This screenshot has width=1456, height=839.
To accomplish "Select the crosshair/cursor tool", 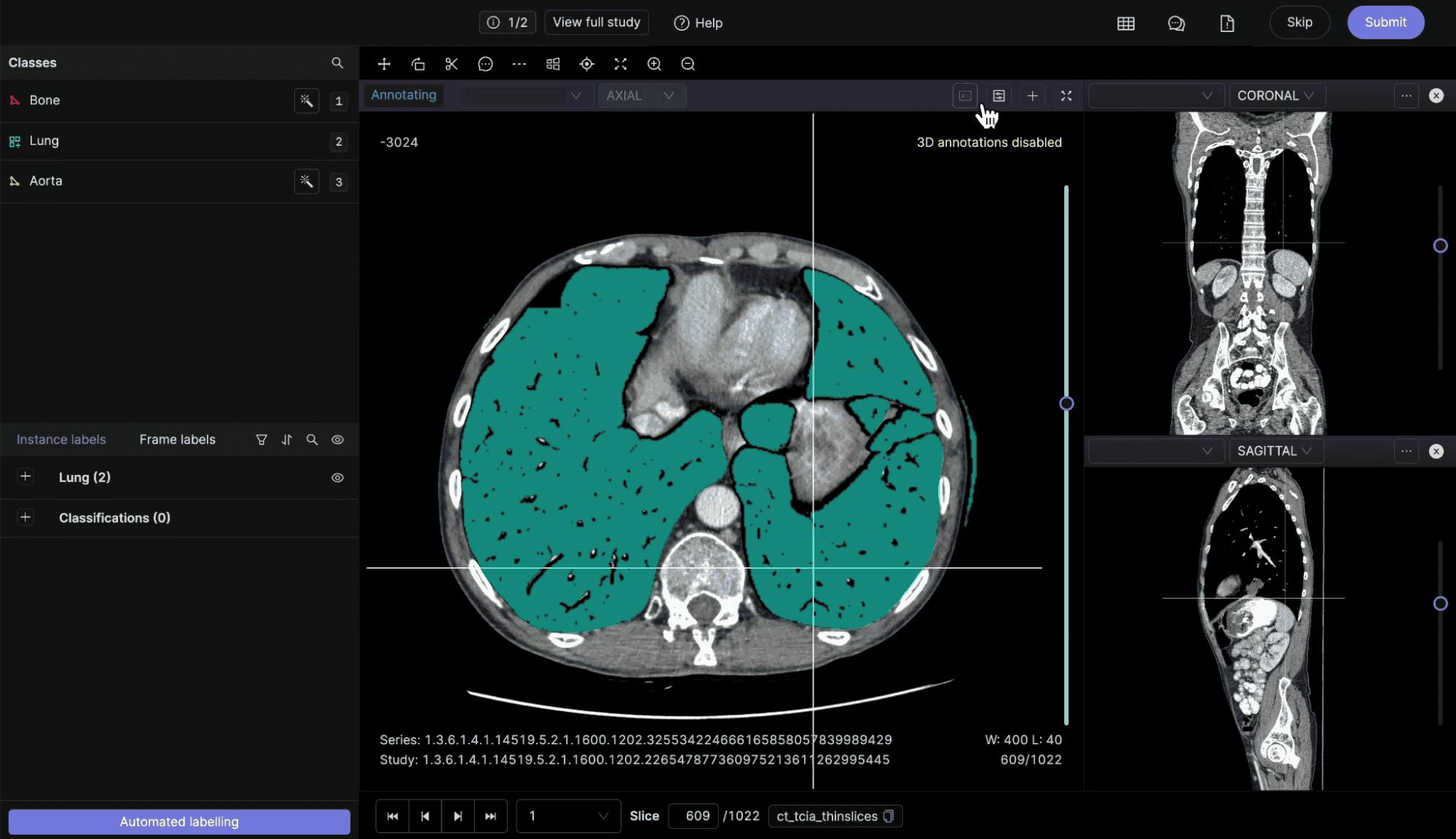I will (x=586, y=63).
